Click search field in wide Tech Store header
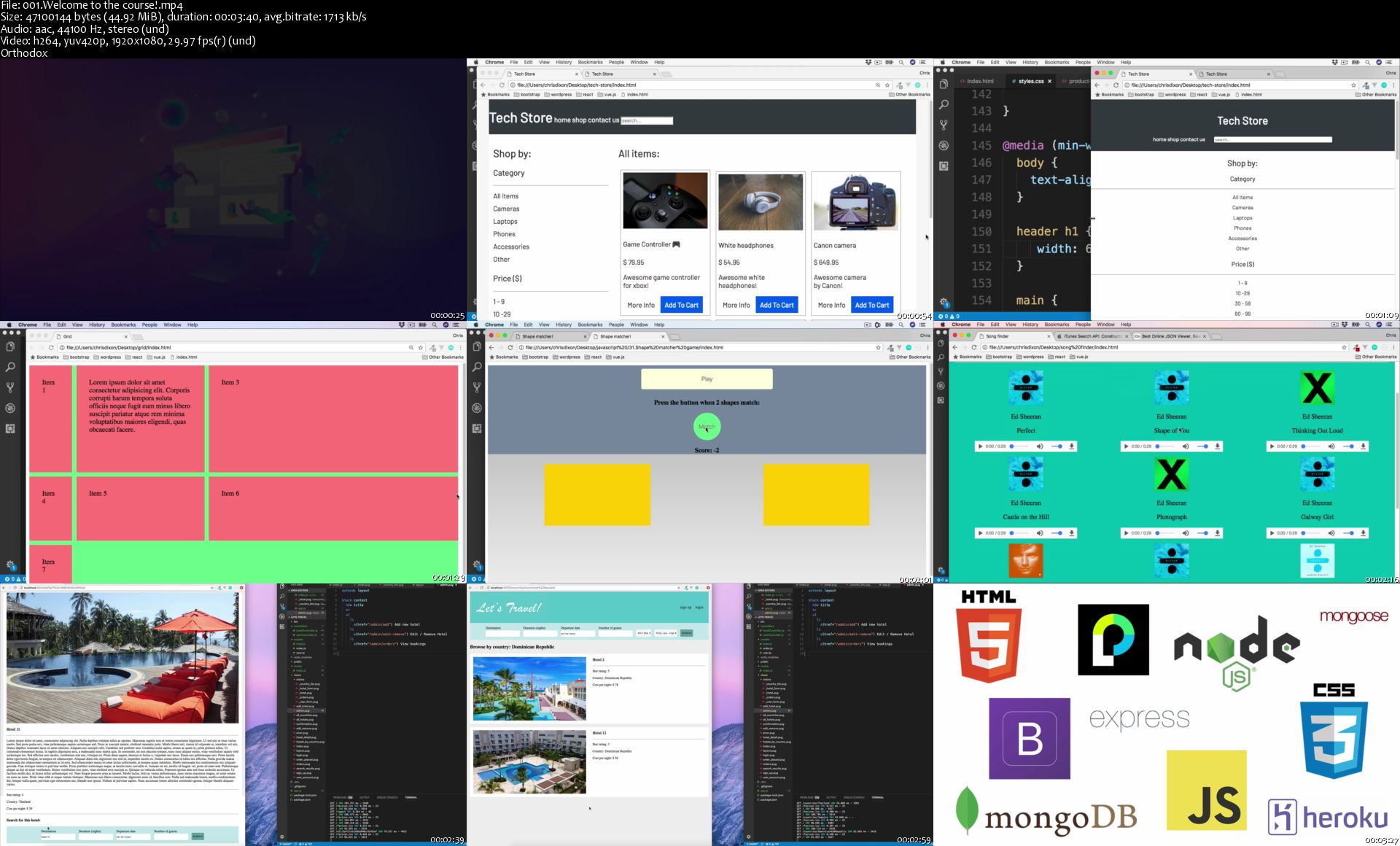Viewport: 1400px width, 846px height. [647, 120]
